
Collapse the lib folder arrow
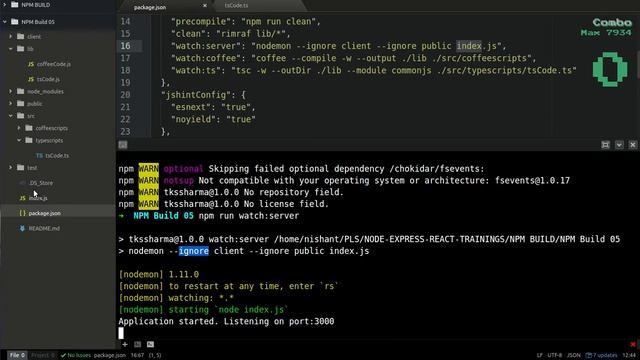(11, 49)
